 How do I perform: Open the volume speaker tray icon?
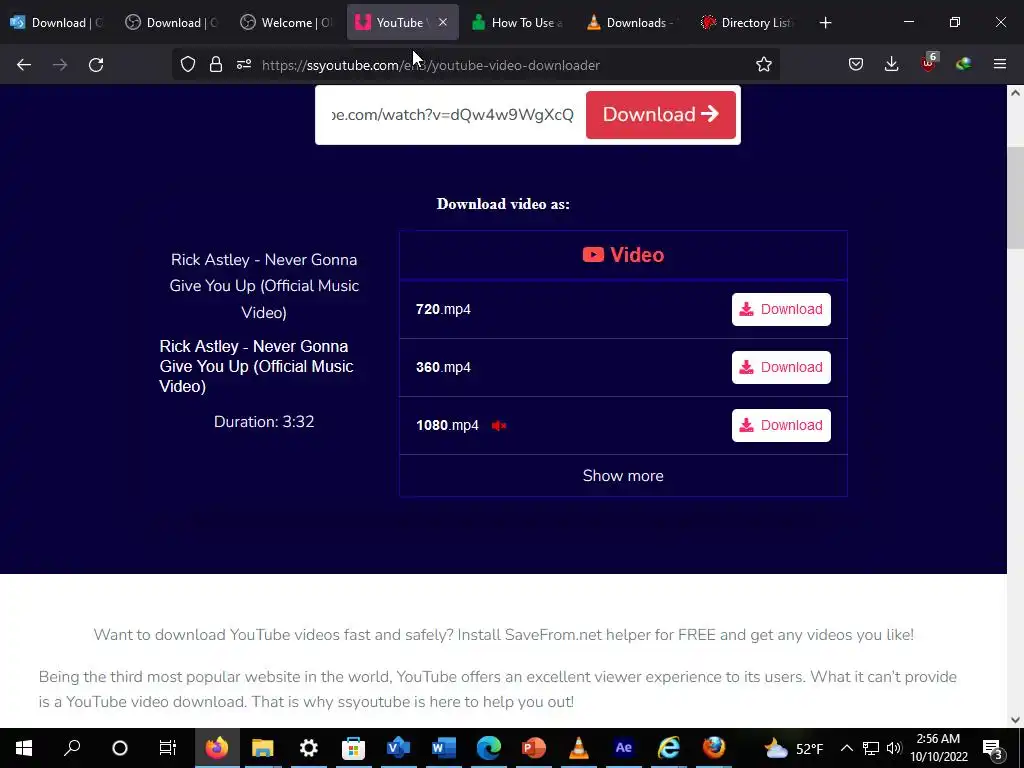pyautogui.click(x=894, y=748)
